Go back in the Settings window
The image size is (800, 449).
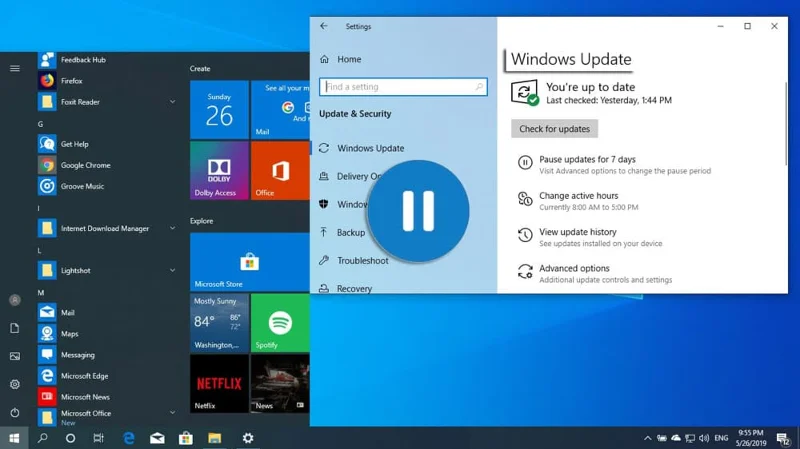click(x=324, y=26)
